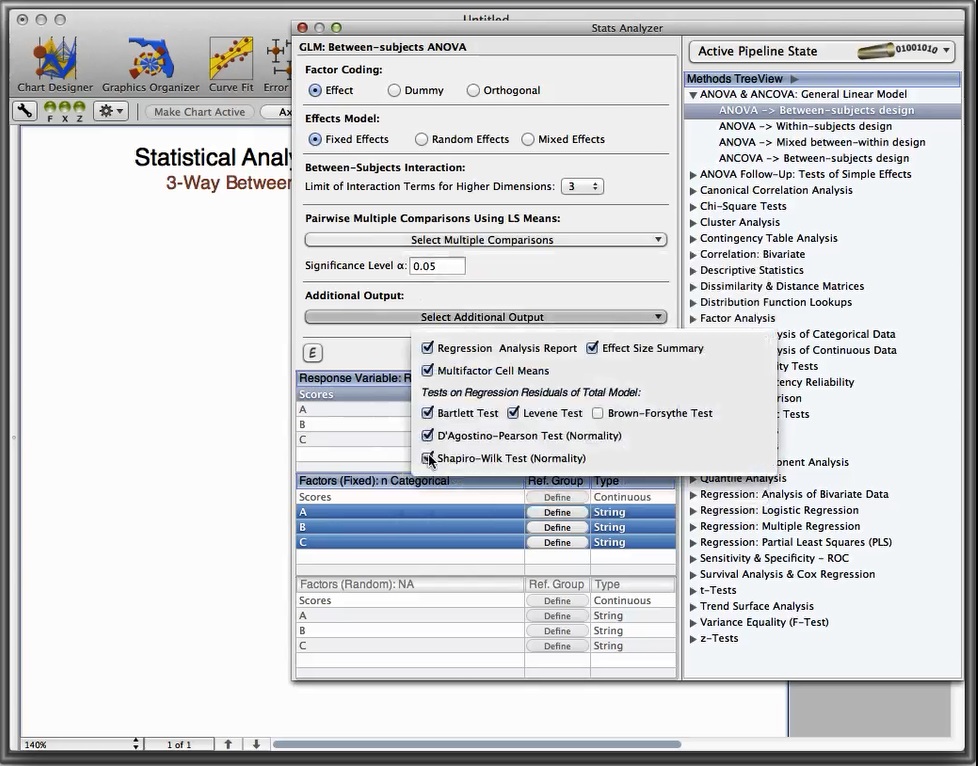
Task: Change interaction terms limit dropdown
Action: click(582, 187)
